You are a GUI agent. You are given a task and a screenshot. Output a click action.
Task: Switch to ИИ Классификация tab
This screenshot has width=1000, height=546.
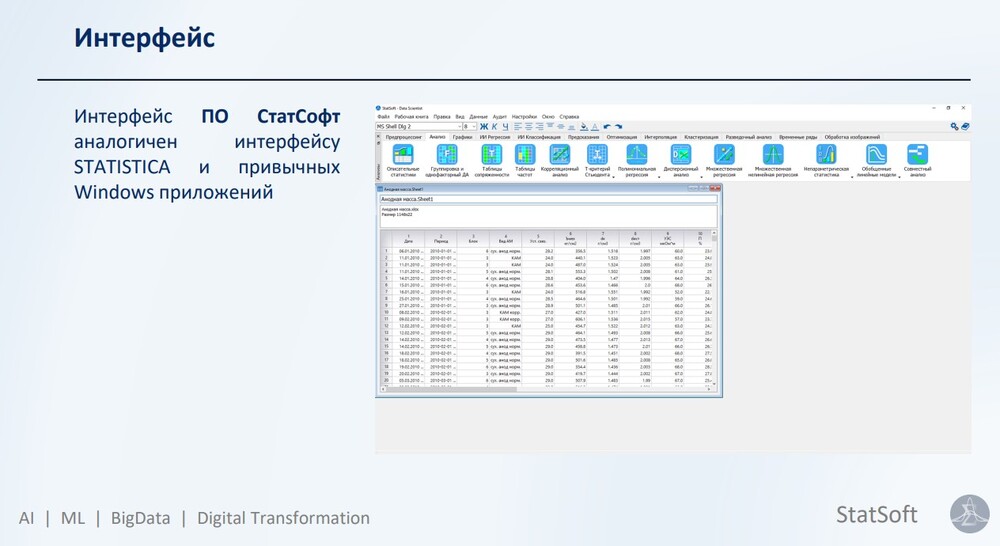(x=539, y=137)
